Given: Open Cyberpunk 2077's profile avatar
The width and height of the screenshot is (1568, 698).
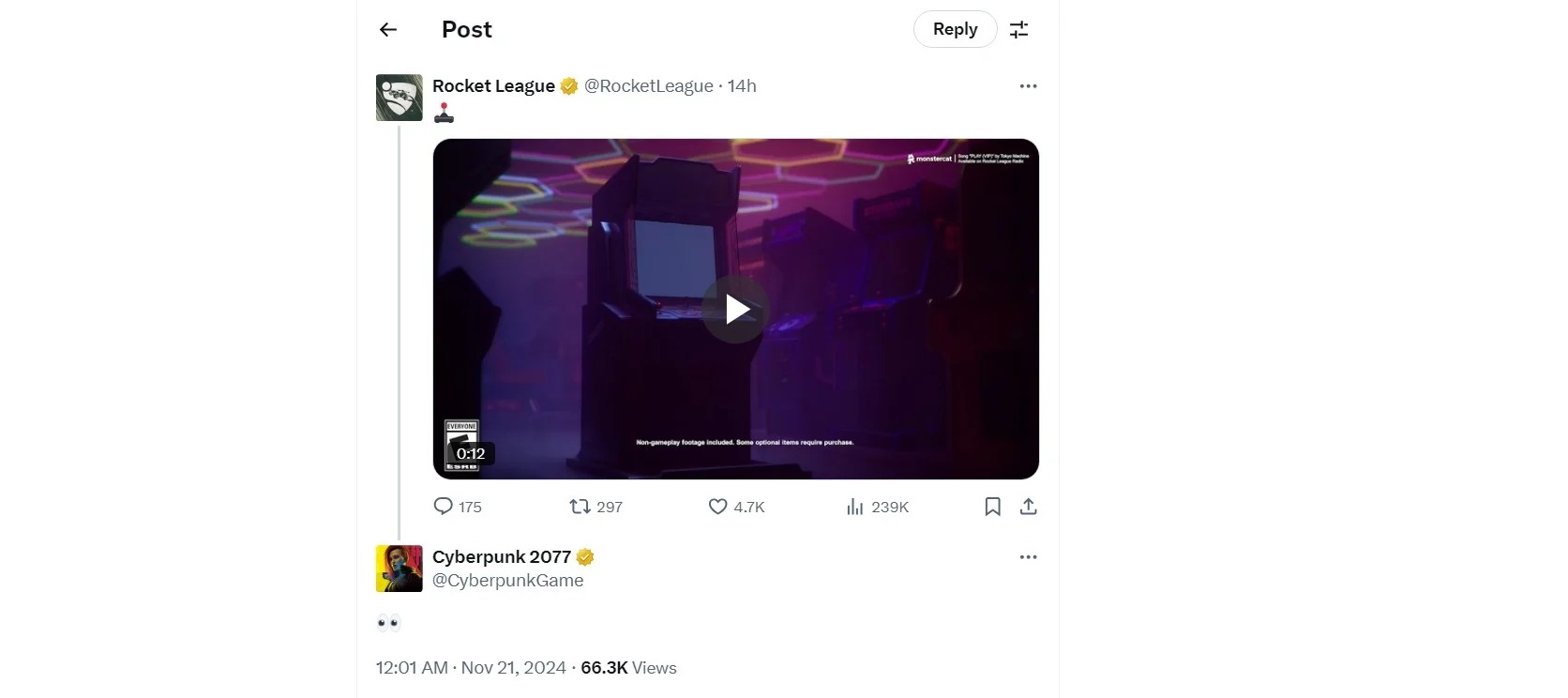Looking at the screenshot, I should [x=400, y=569].
